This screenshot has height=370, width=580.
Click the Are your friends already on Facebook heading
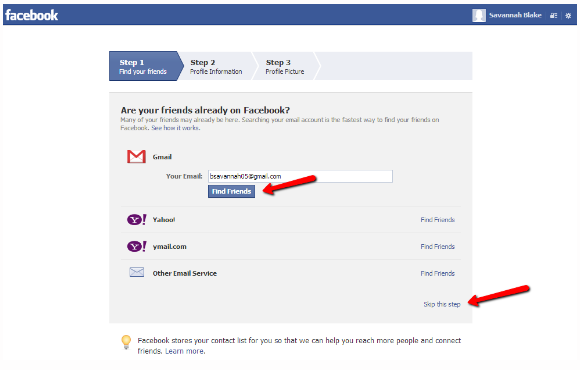(205, 110)
